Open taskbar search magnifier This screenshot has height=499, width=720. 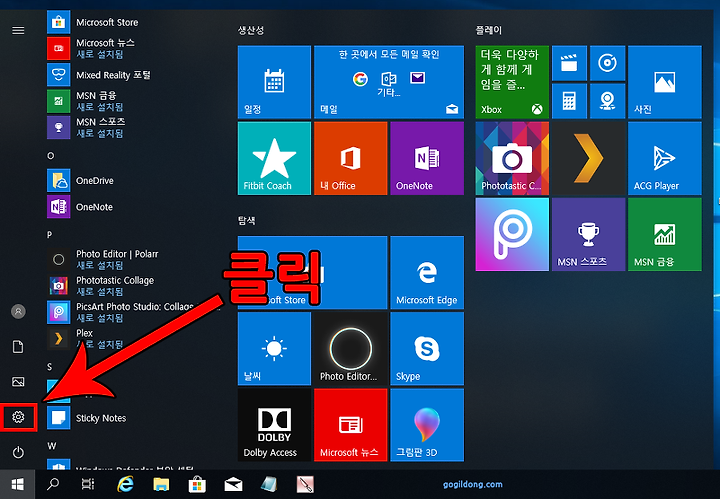[53, 484]
